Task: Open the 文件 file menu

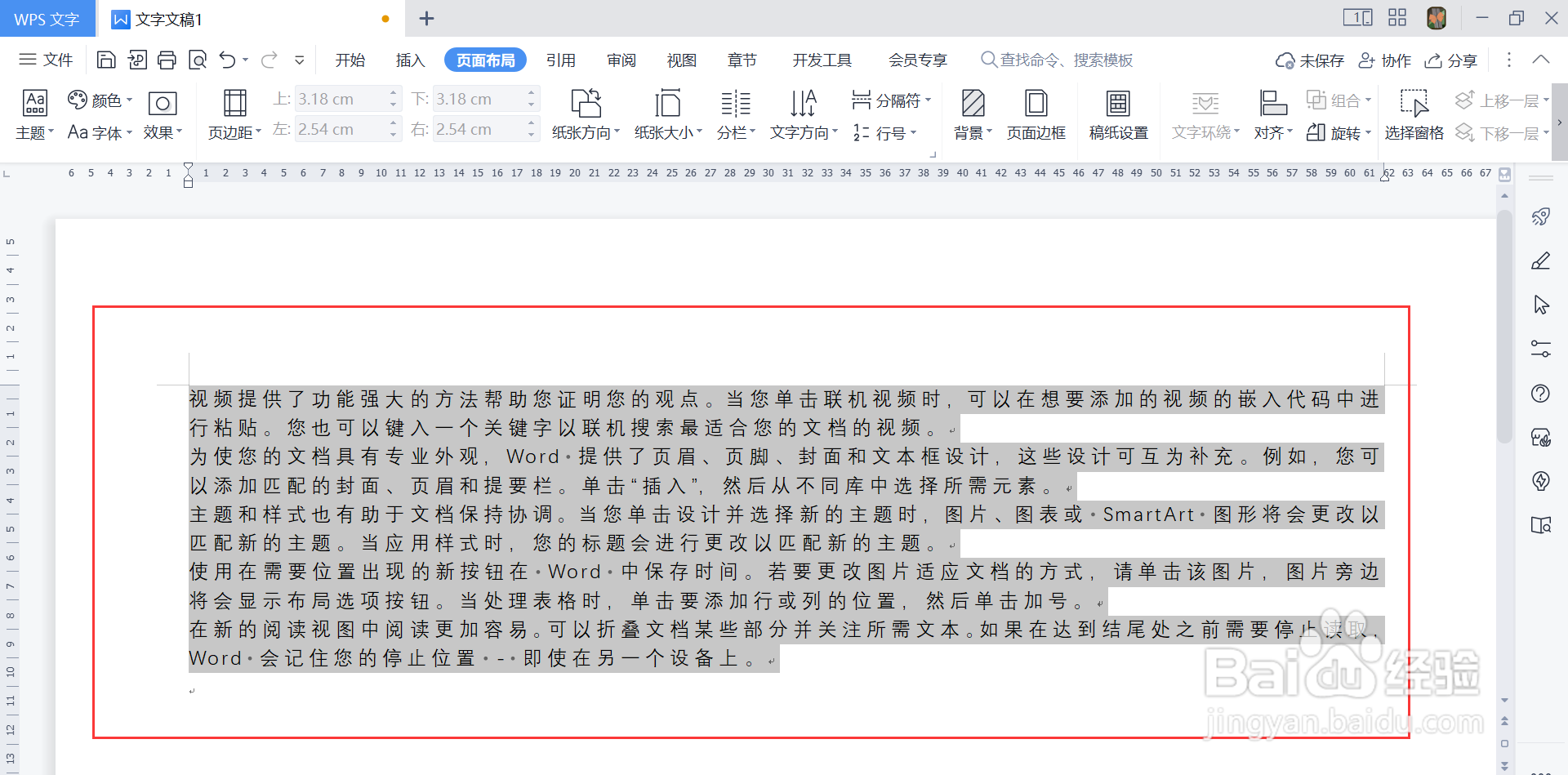Action: [47, 60]
